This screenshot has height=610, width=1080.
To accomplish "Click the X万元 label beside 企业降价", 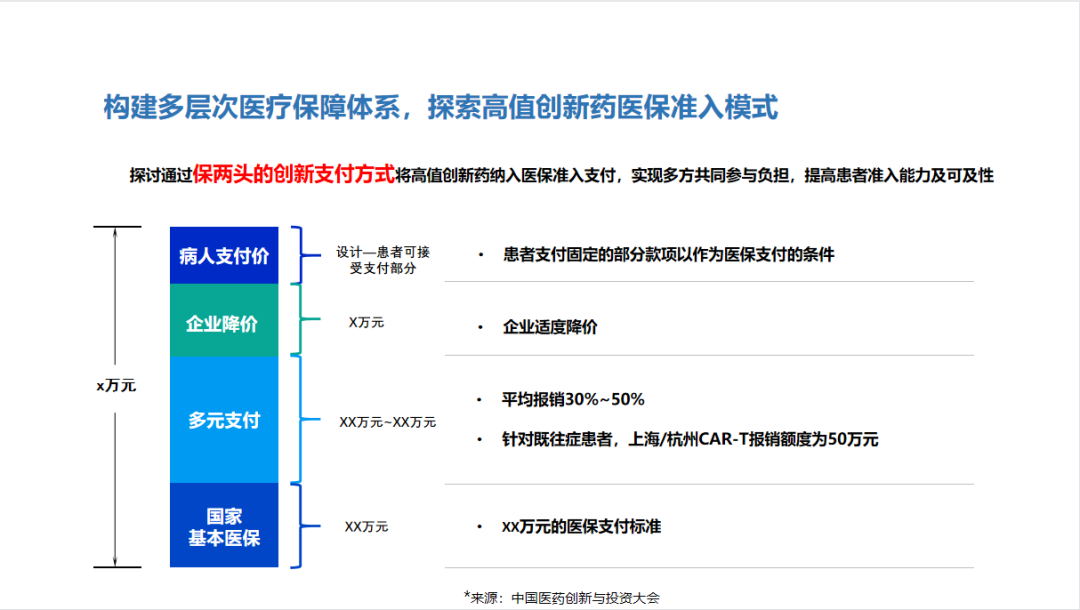I will (366, 322).
